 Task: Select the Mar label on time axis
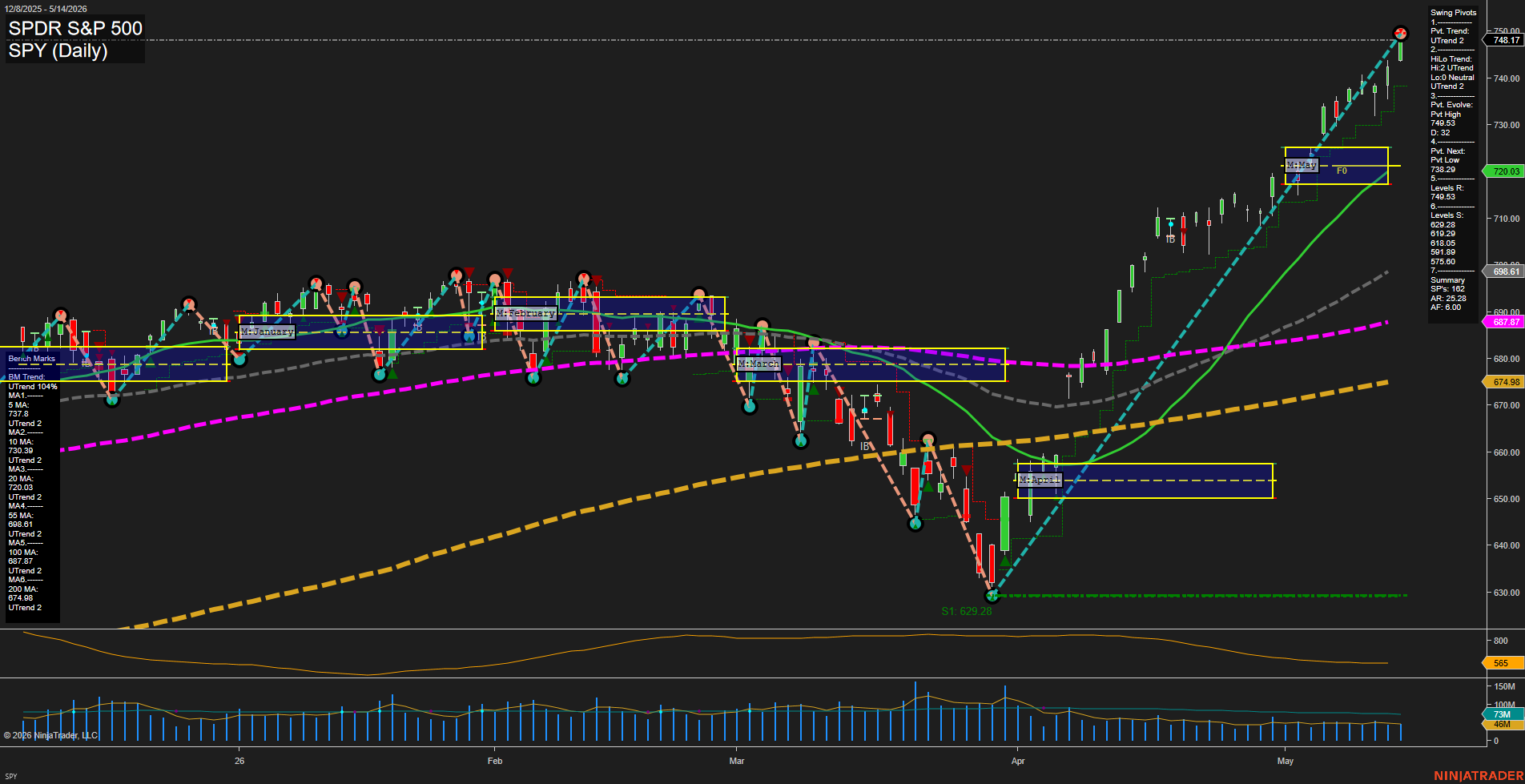tap(737, 761)
